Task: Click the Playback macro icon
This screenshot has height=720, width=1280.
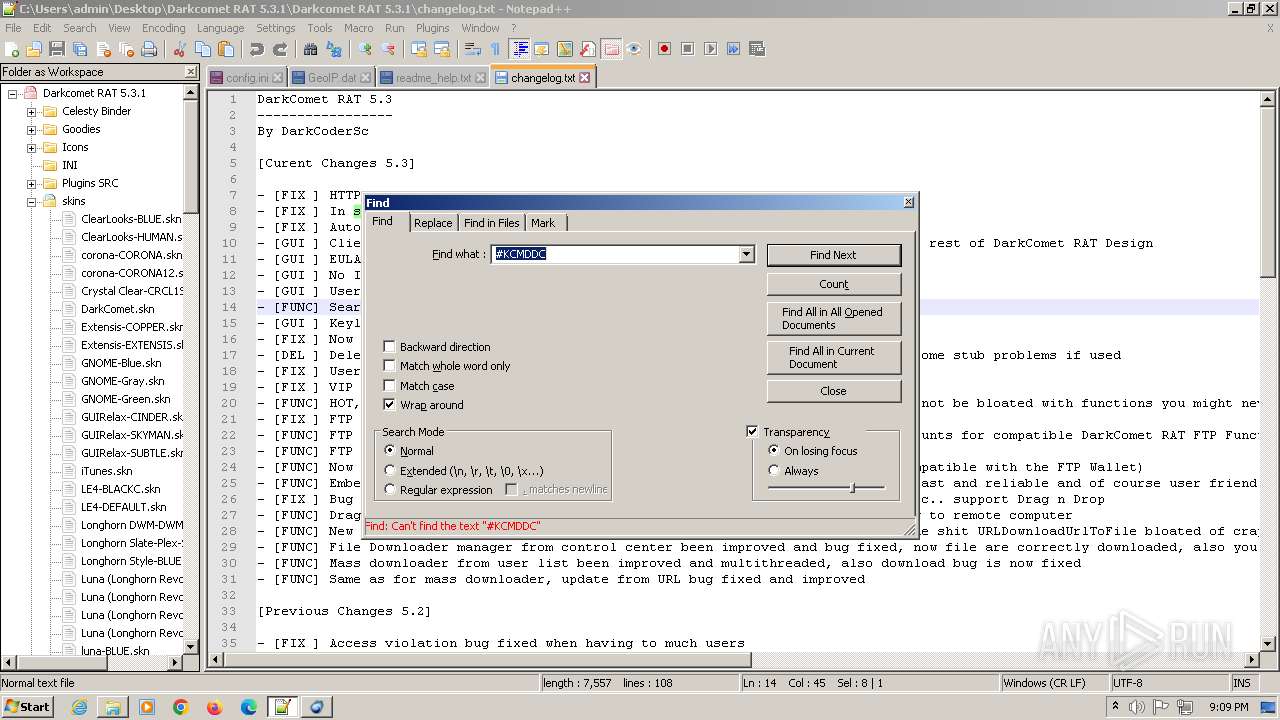Action: [711, 49]
